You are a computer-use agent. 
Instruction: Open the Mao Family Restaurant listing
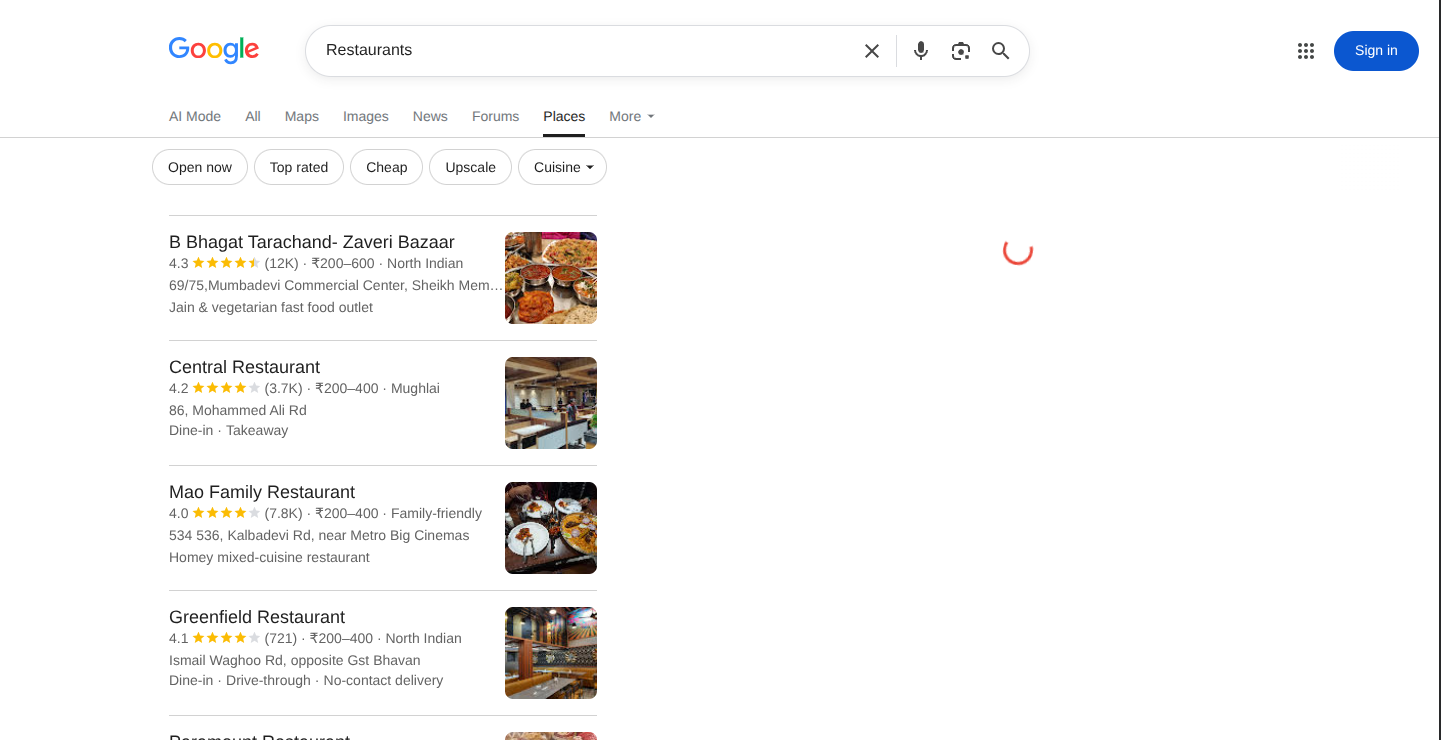pyautogui.click(x=262, y=492)
